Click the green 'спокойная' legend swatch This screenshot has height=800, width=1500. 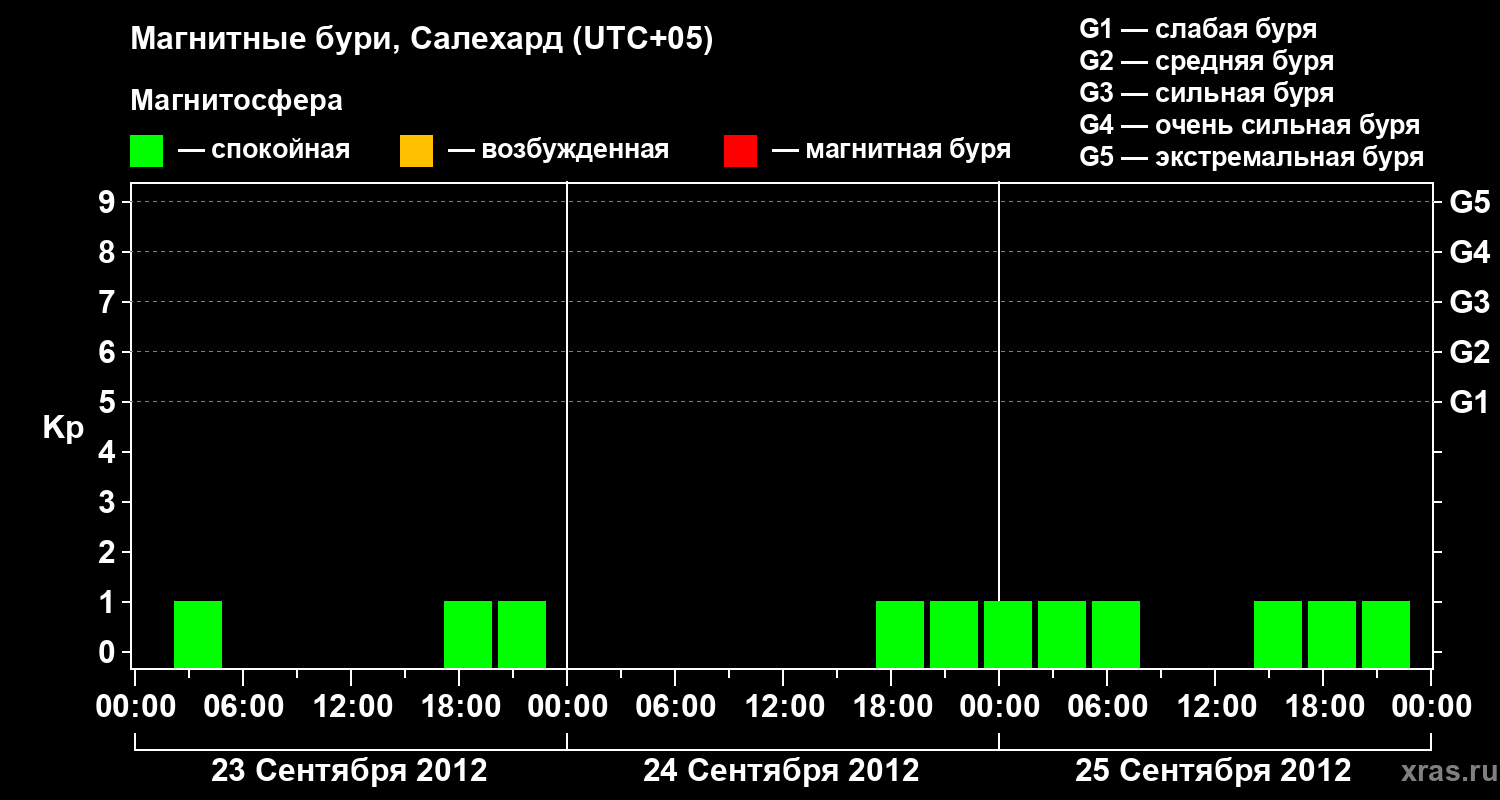147,151
